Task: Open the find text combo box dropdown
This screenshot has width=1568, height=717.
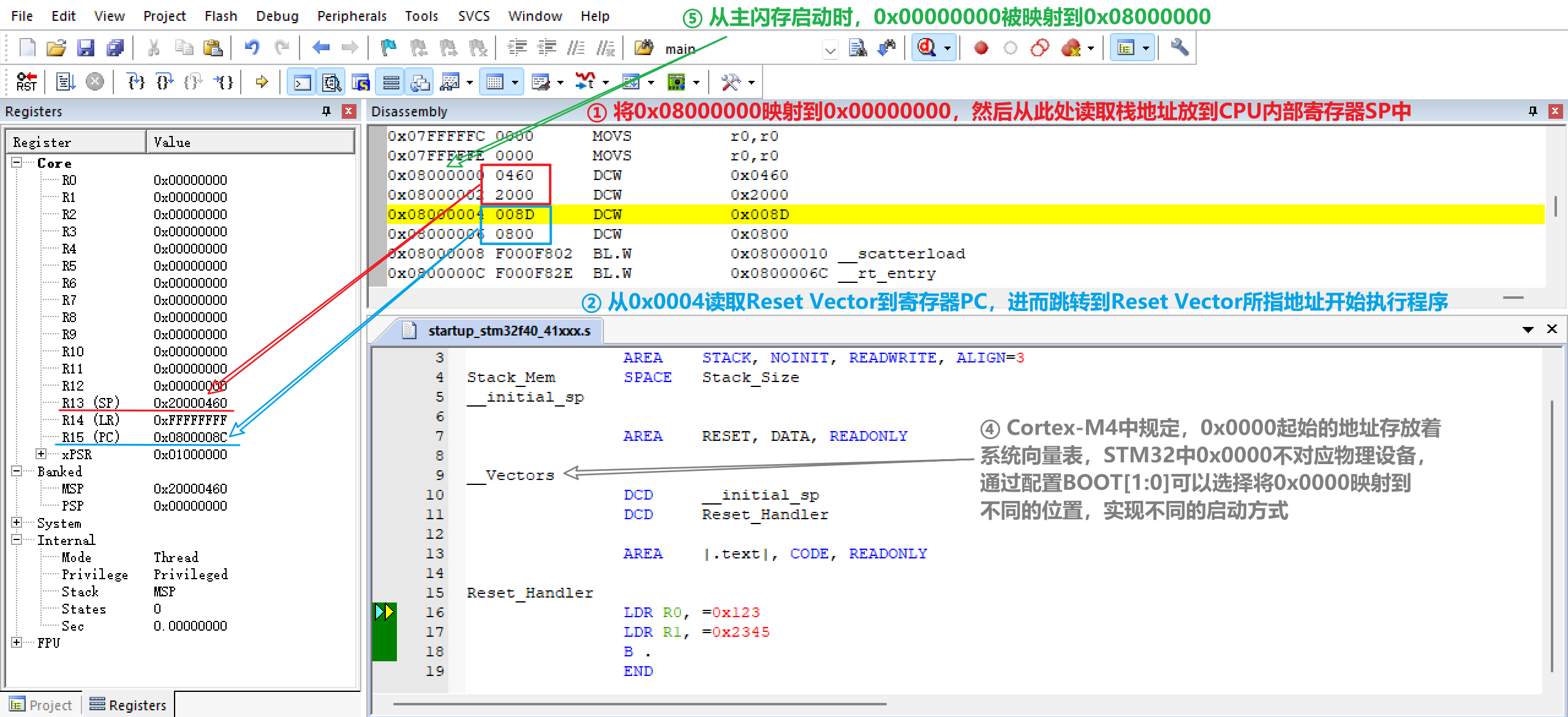Action: [830, 49]
